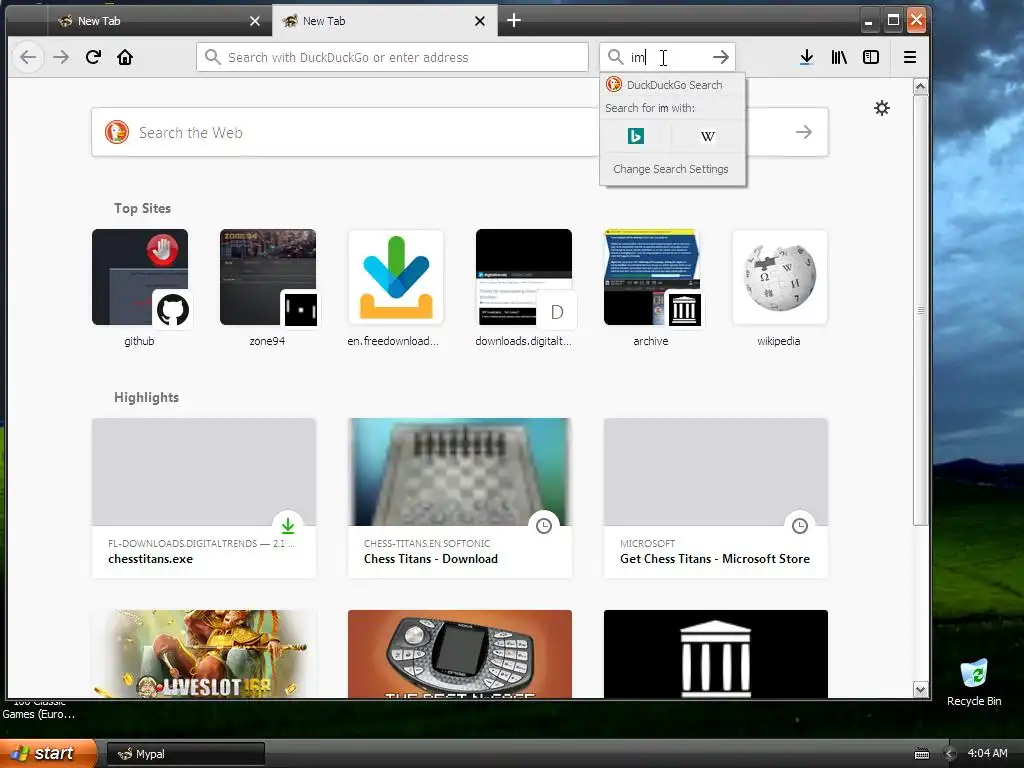This screenshot has width=1024, height=768.
Task: Click the forward navigation arrow
Action: (x=61, y=57)
